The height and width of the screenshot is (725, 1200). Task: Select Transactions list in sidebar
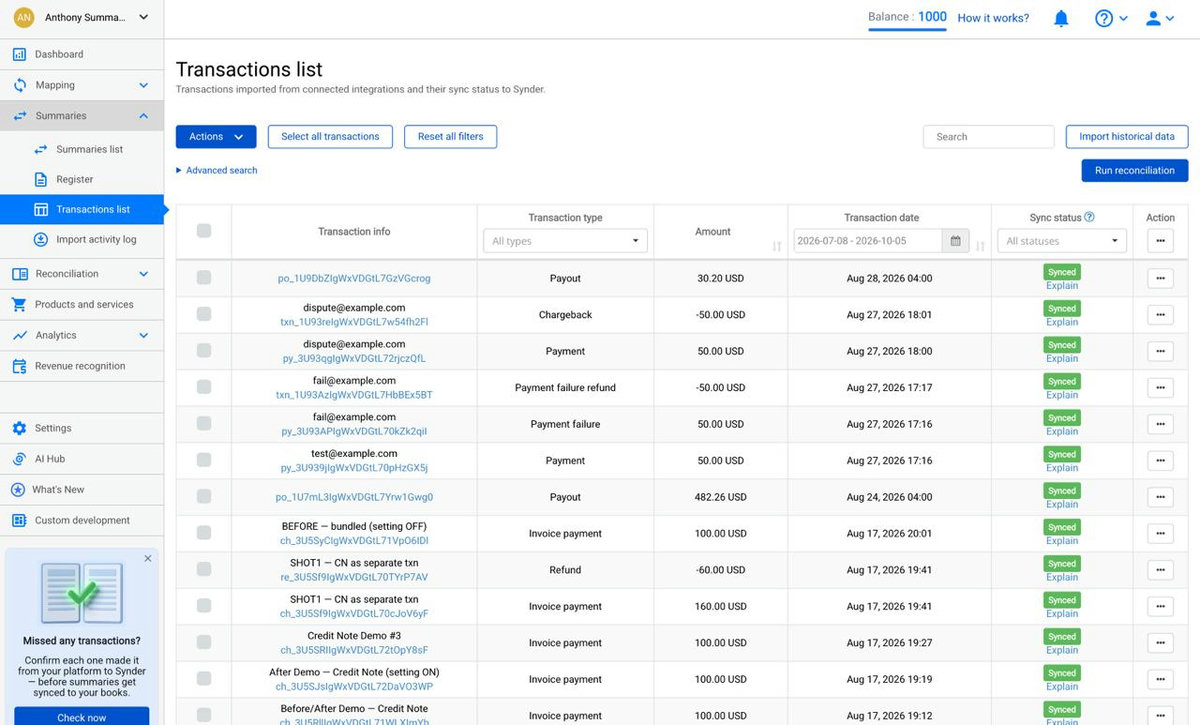tap(82, 210)
